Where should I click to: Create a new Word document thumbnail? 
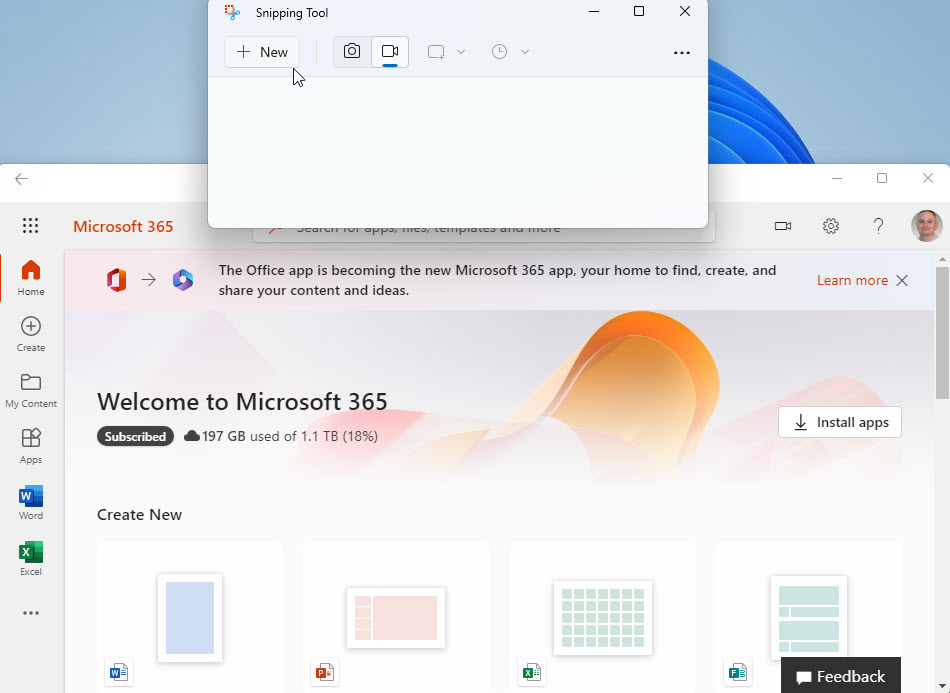[190, 618]
